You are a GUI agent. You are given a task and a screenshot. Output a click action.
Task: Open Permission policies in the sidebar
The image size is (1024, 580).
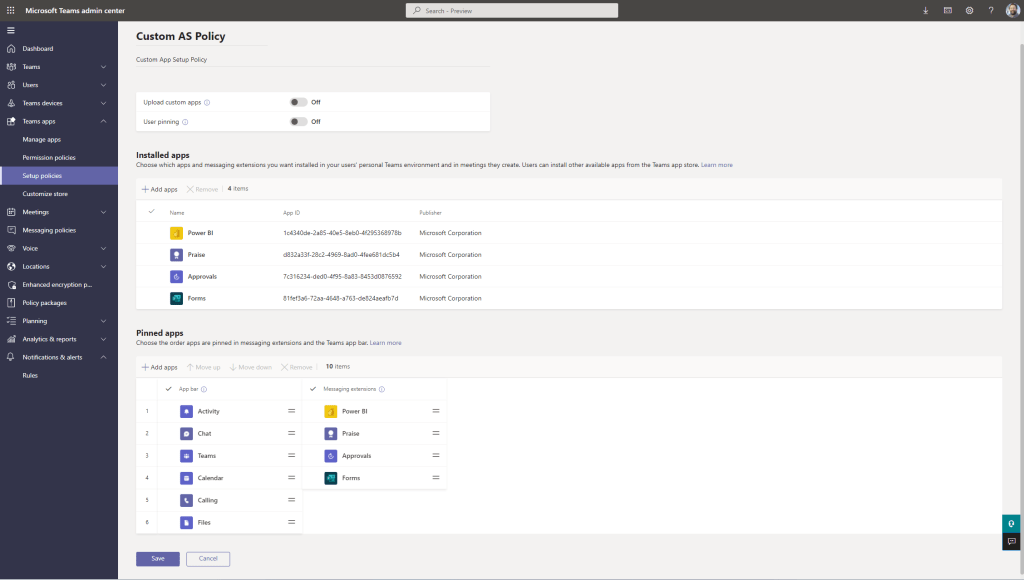pos(49,158)
